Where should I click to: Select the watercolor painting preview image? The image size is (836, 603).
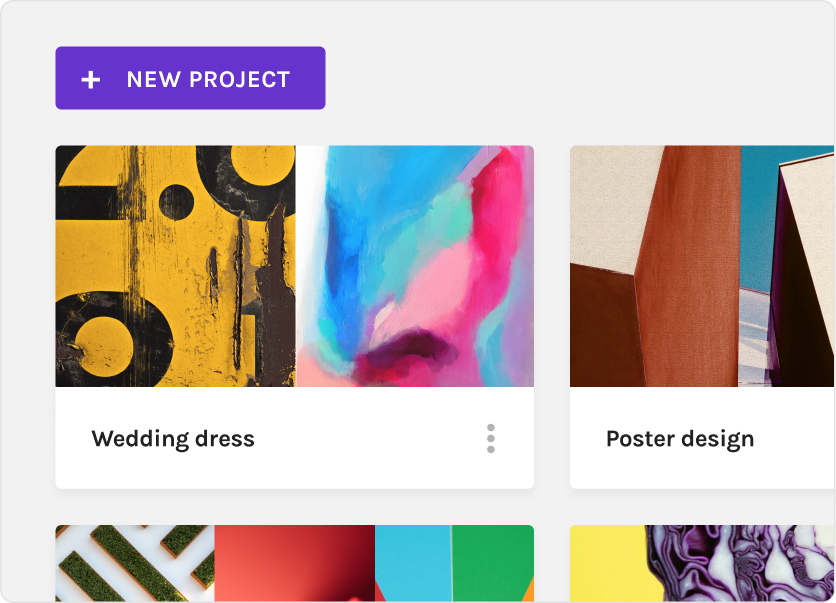[415, 267]
